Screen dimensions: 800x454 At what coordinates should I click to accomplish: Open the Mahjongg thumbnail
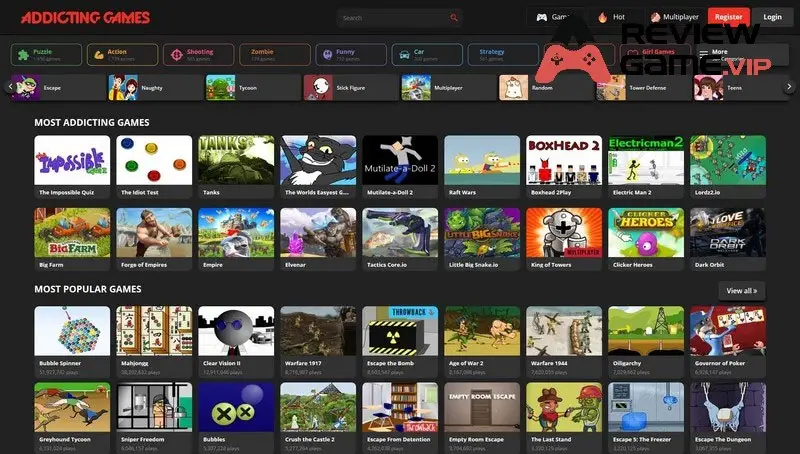tap(154, 331)
